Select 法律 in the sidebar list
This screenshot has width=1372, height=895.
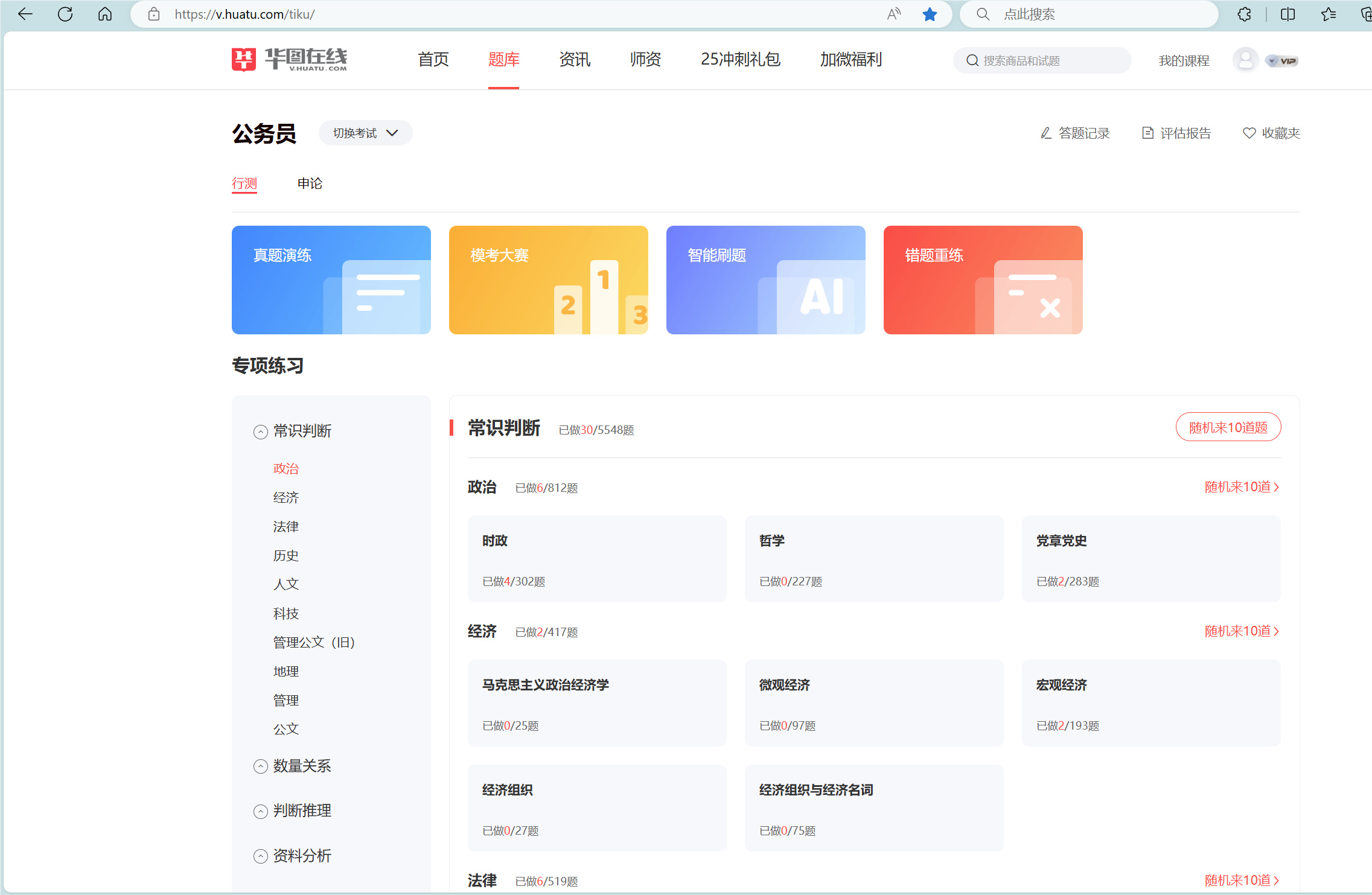coord(286,527)
